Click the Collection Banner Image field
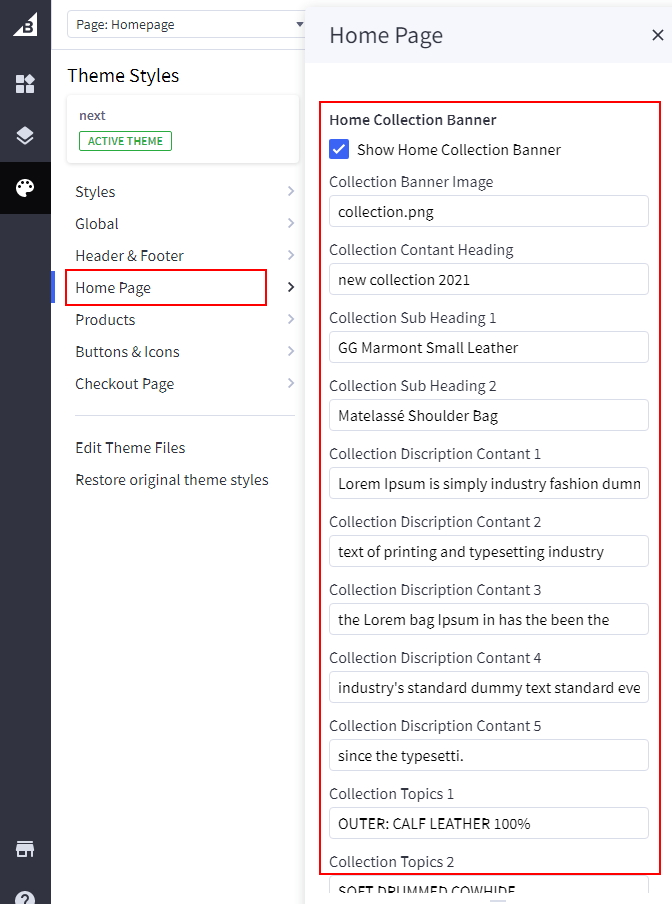The width and height of the screenshot is (672, 904). pos(488,211)
